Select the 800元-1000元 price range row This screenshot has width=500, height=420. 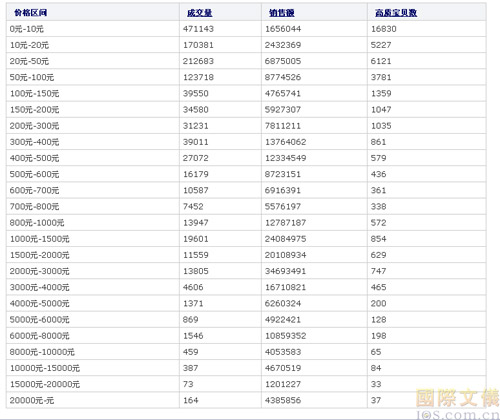(x=246, y=222)
